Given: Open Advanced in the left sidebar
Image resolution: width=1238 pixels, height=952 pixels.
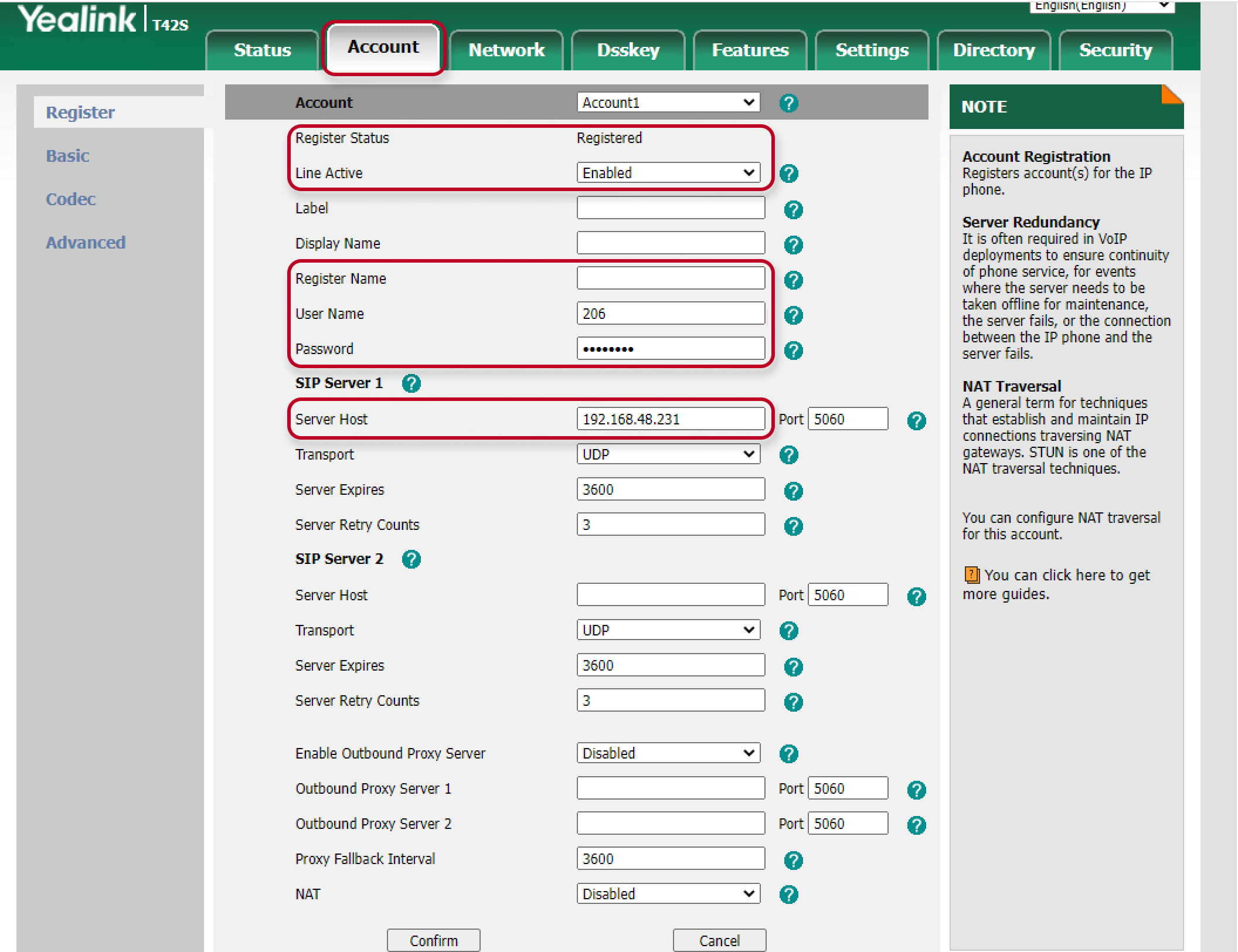Looking at the screenshot, I should click(86, 243).
